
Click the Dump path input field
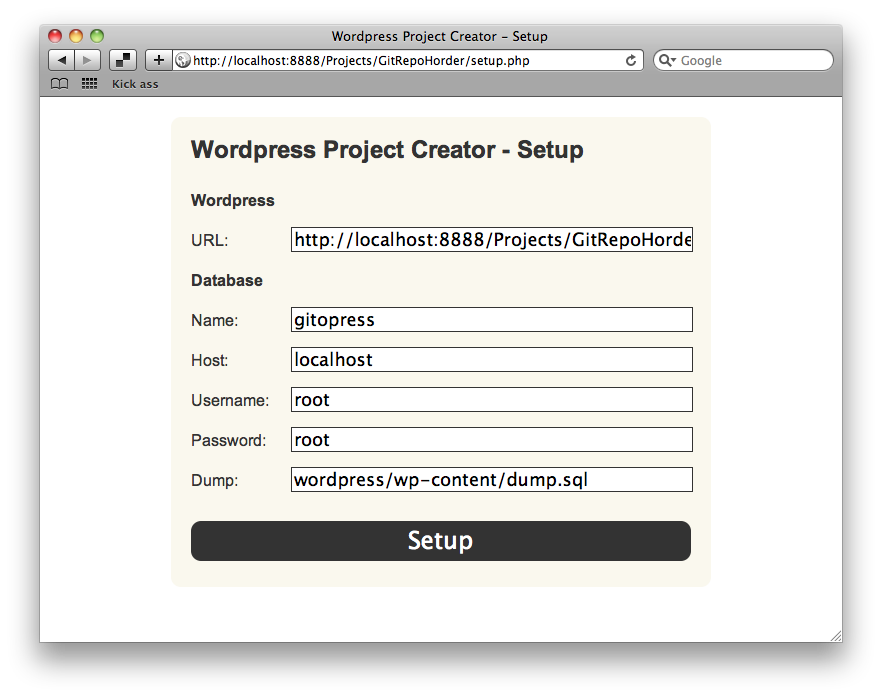[492, 479]
